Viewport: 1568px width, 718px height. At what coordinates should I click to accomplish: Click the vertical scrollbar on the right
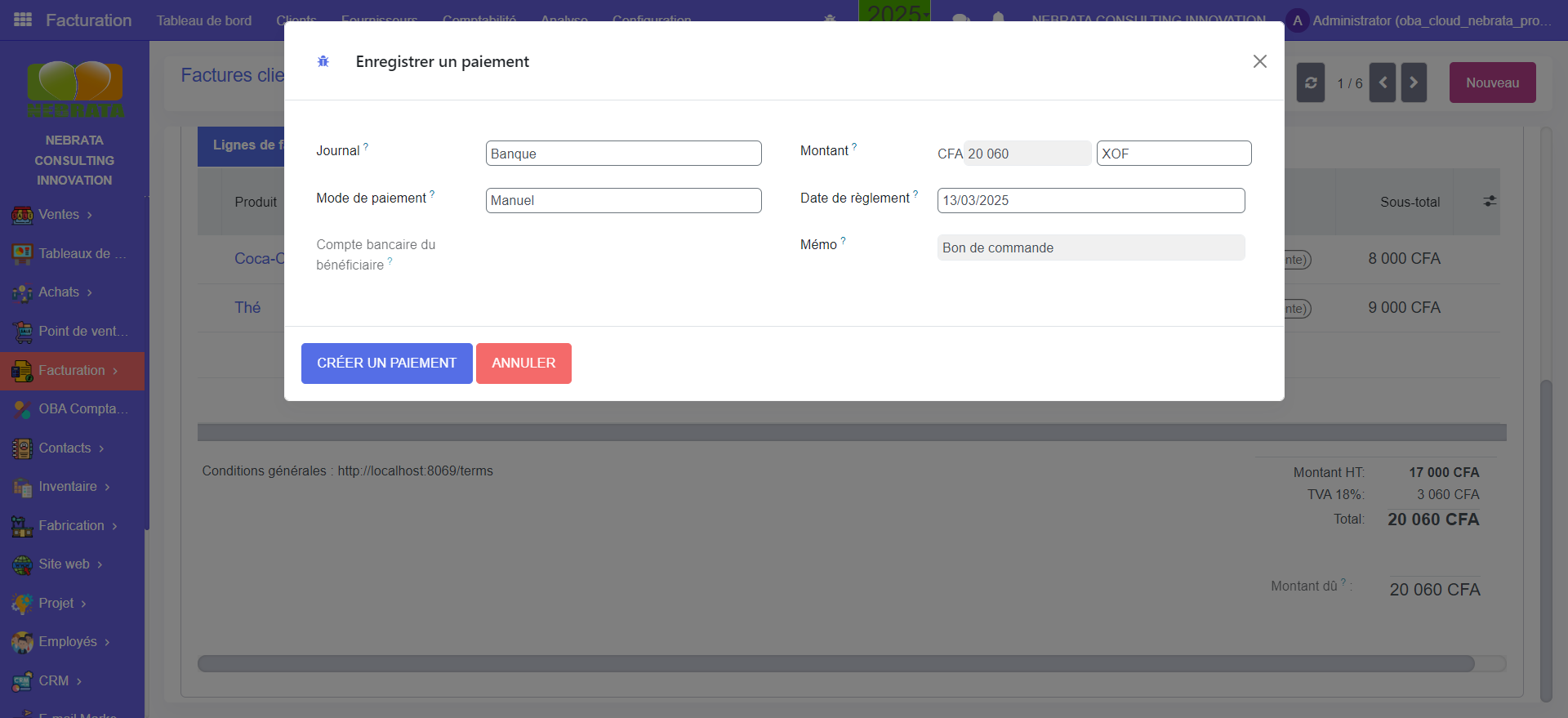pos(1546,539)
